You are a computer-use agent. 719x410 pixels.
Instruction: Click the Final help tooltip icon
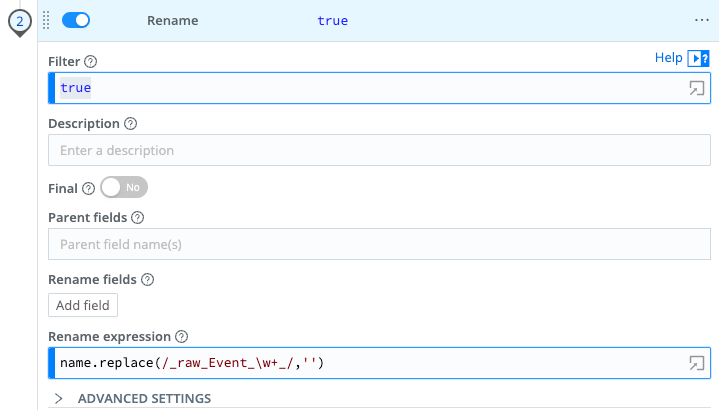[x=88, y=188]
